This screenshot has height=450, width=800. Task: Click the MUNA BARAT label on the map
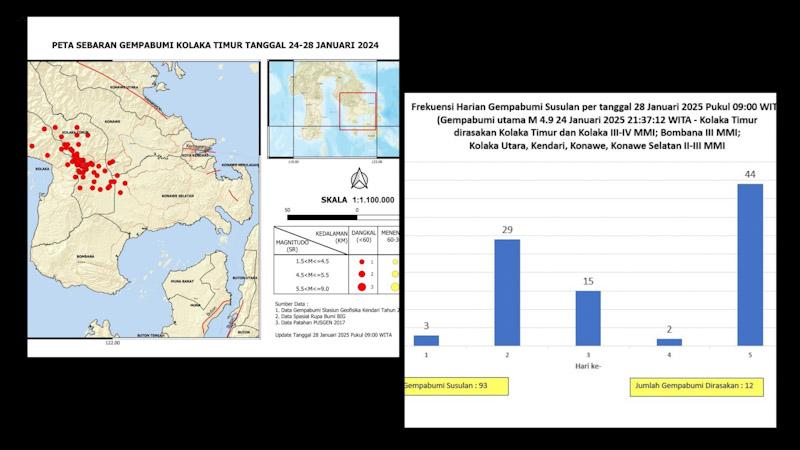(x=183, y=281)
